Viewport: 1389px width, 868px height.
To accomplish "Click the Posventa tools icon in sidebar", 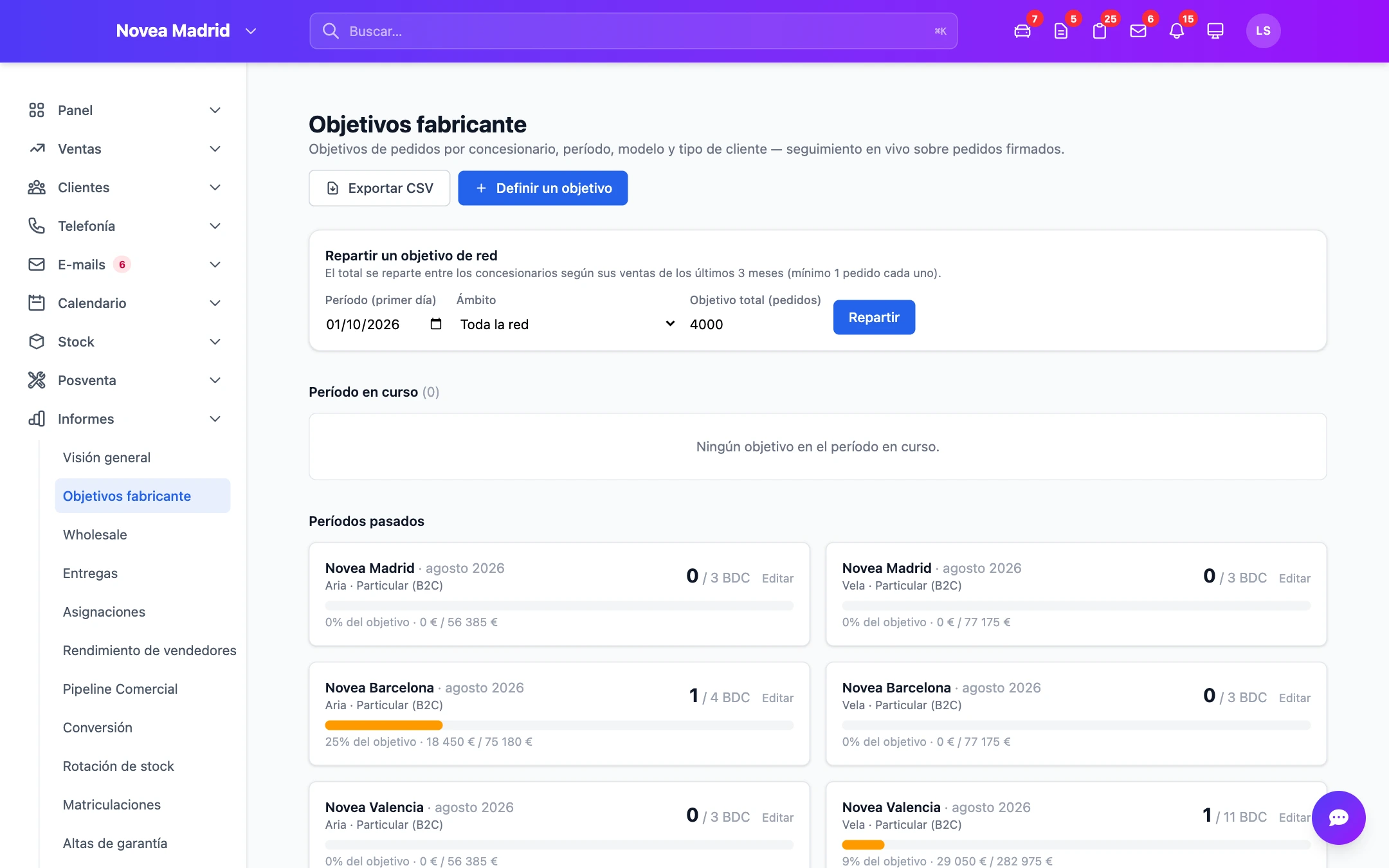I will (x=37, y=380).
